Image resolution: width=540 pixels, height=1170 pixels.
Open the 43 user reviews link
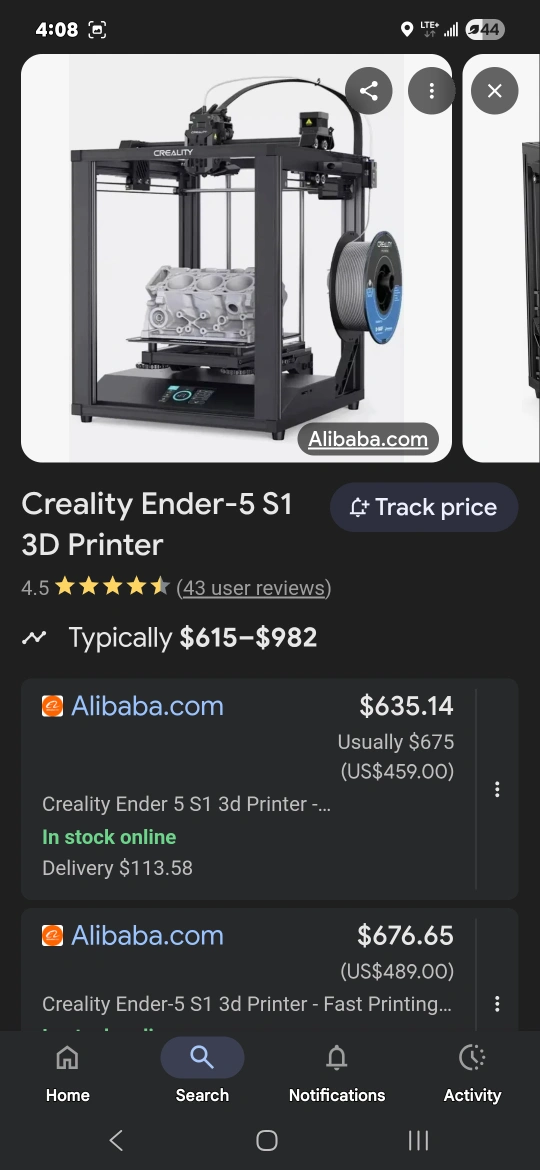pos(254,588)
